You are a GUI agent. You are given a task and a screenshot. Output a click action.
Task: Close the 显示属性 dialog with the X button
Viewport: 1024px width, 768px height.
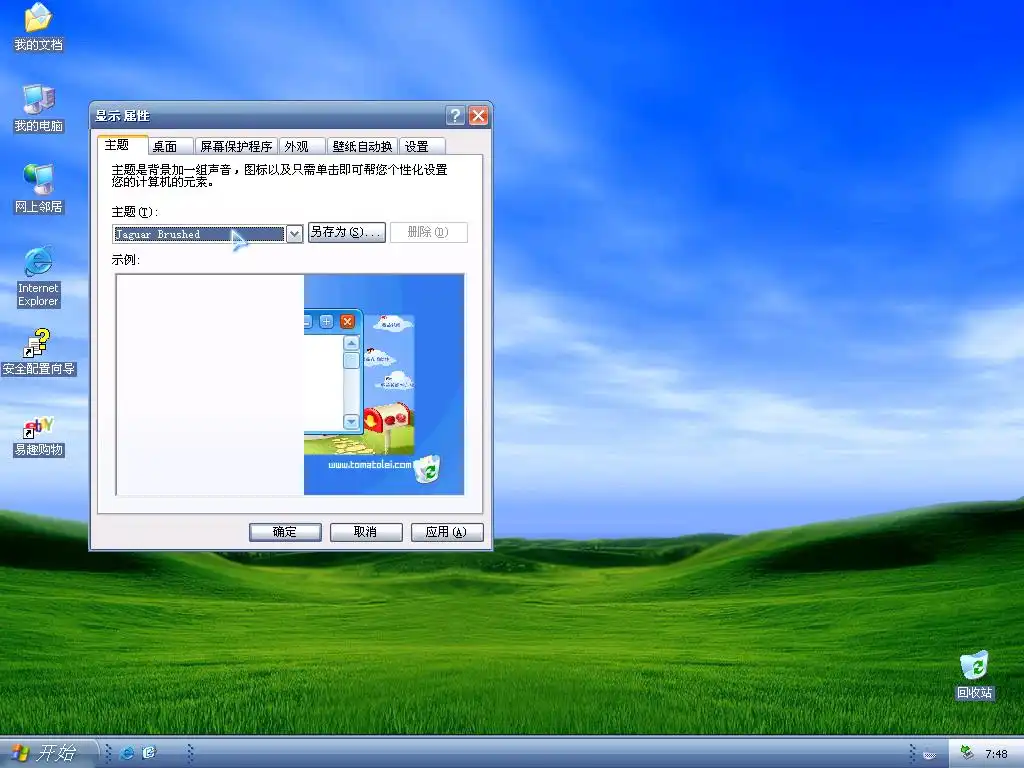pyautogui.click(x=479, y=116)
